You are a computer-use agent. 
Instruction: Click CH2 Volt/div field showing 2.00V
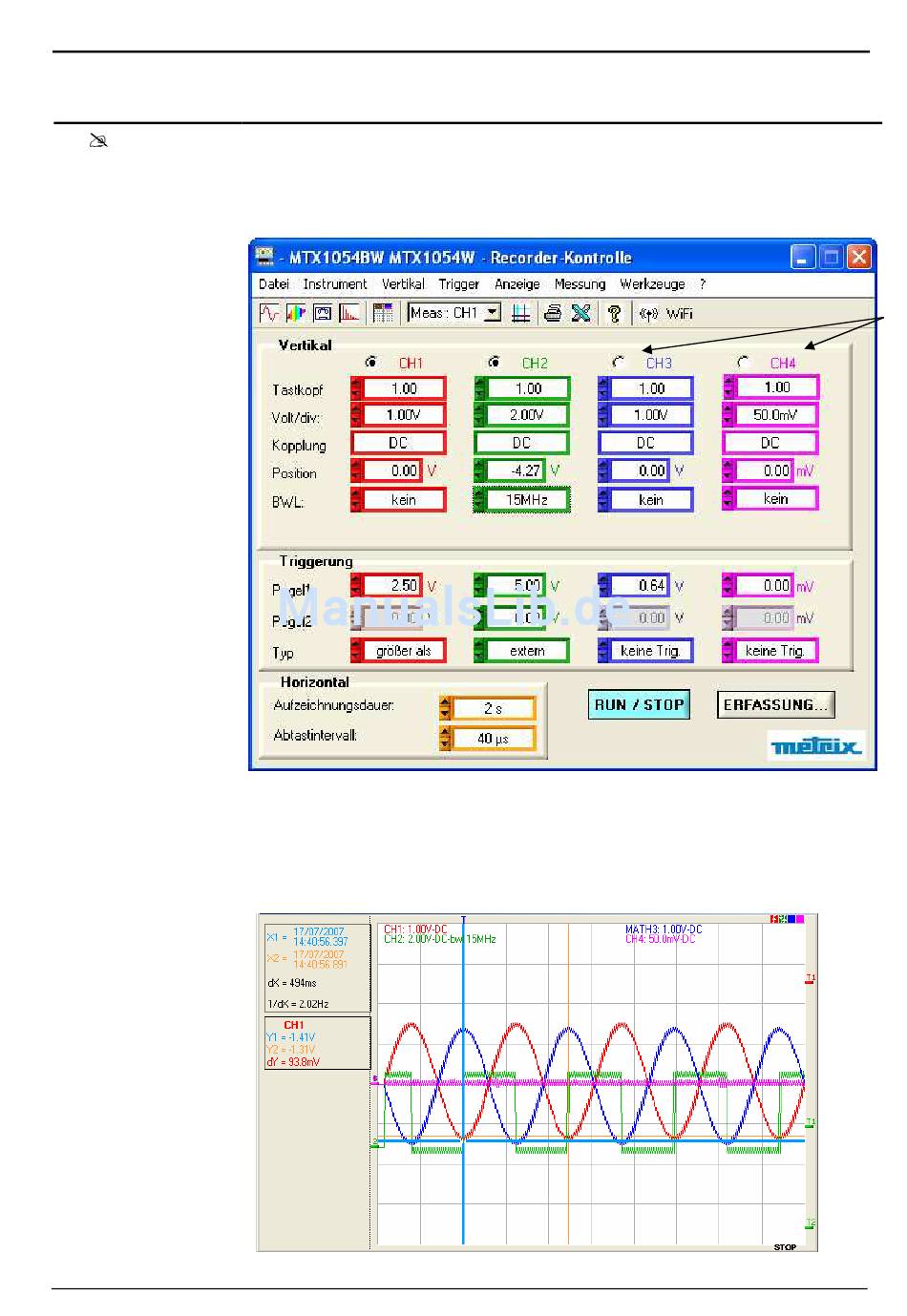coord(528,415)
